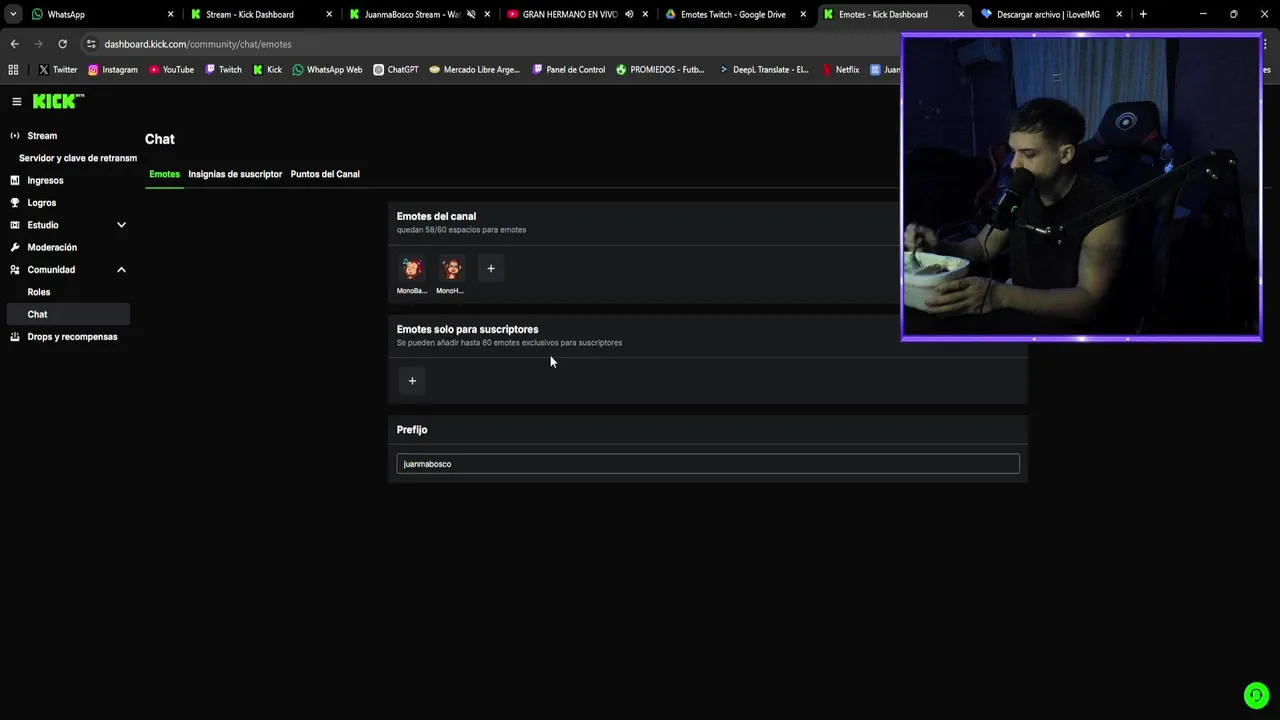The width and height of the screenshot is (1280, 720).
Task: Expand the Estudio section chevron
Action: (121, 225)
